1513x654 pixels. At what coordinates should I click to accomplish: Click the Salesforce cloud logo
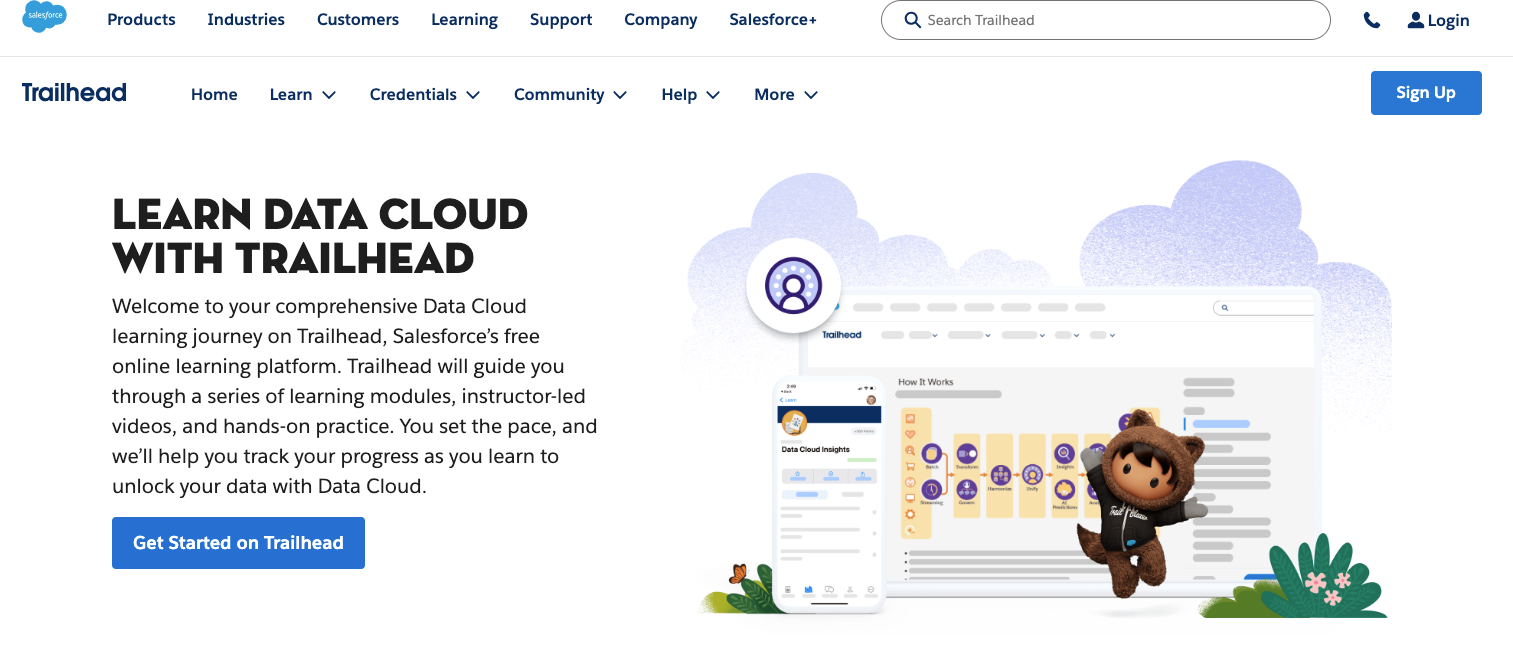[x=44, y=17]
